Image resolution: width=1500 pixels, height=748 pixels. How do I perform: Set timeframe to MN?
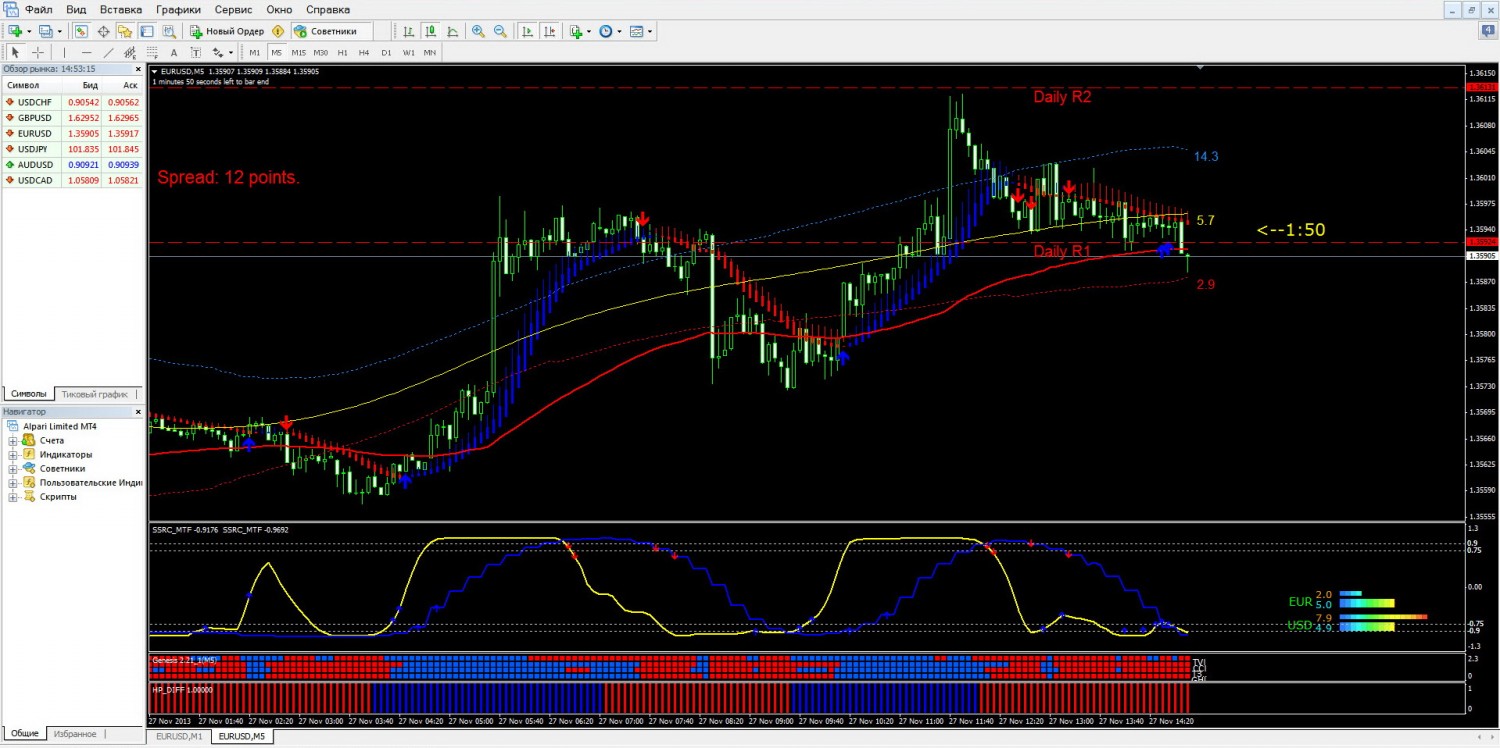(x=430, y=52)
